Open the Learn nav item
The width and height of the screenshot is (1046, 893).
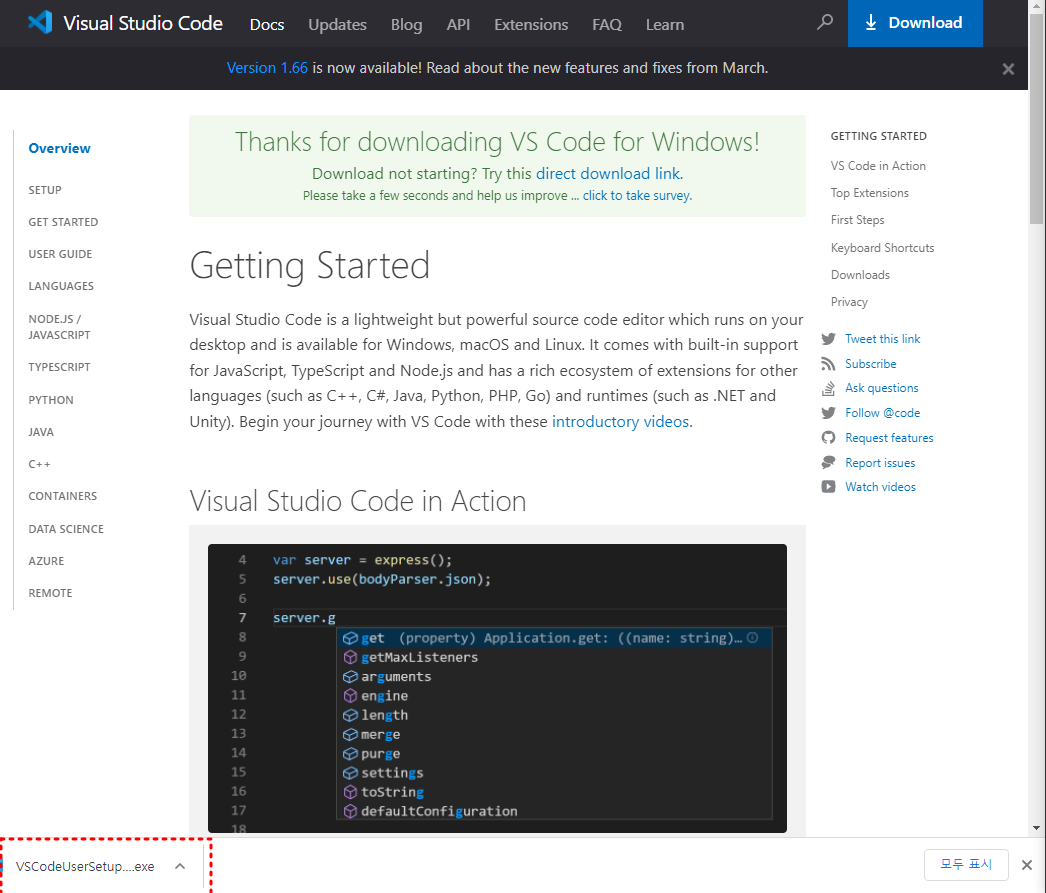(665, 25)
